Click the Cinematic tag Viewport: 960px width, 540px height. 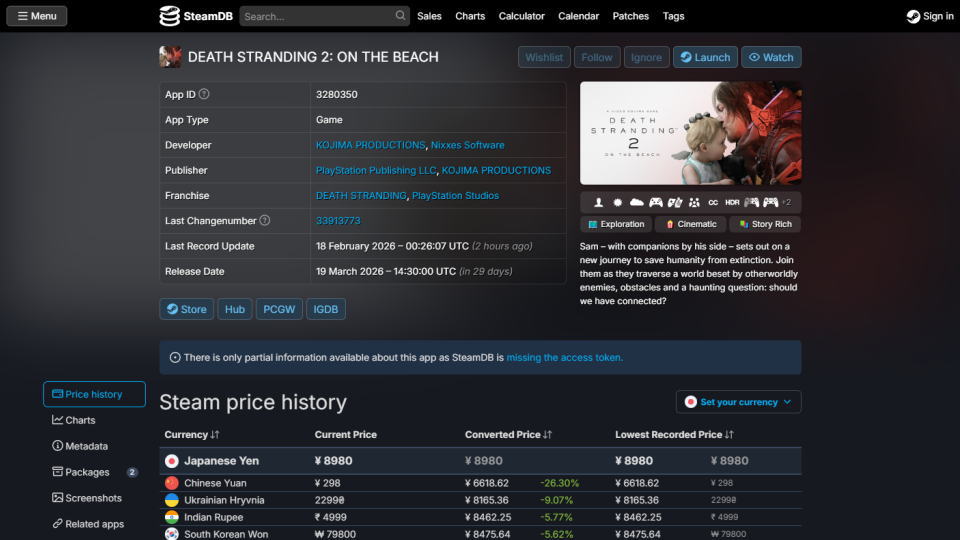coord(691,224)
